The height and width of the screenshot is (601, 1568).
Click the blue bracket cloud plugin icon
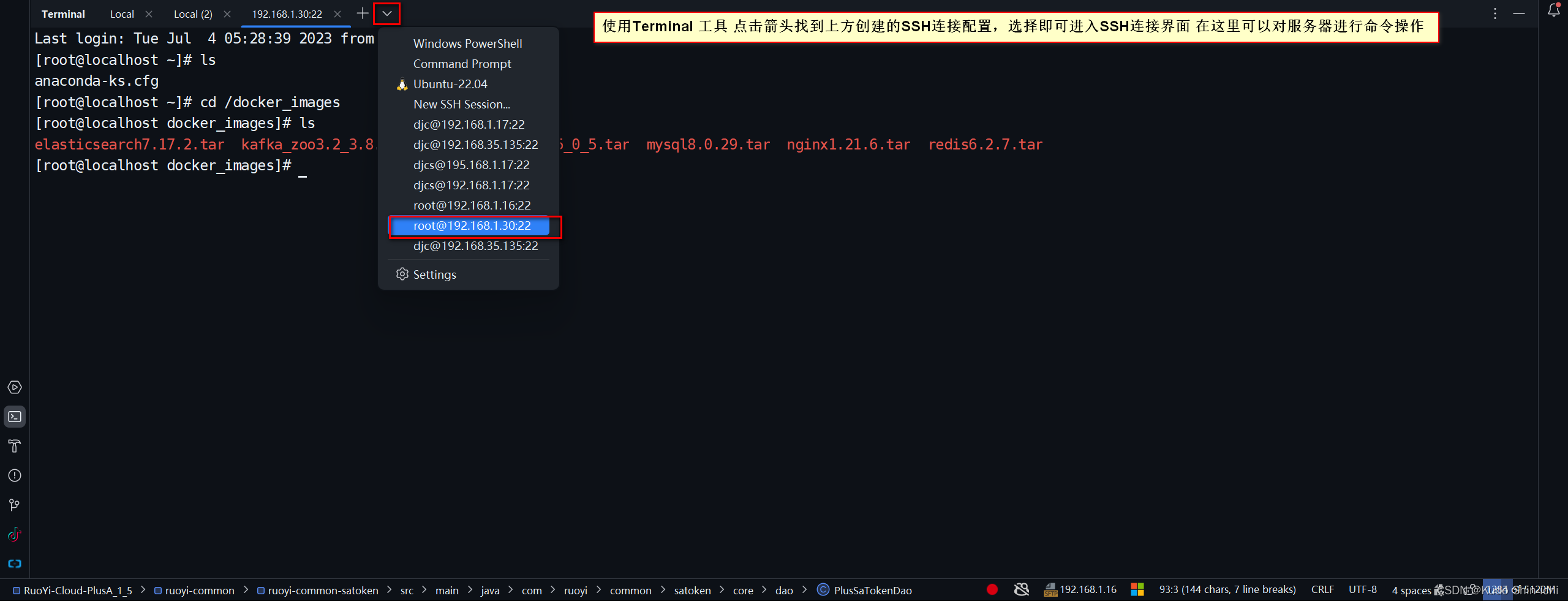(15, 564)
